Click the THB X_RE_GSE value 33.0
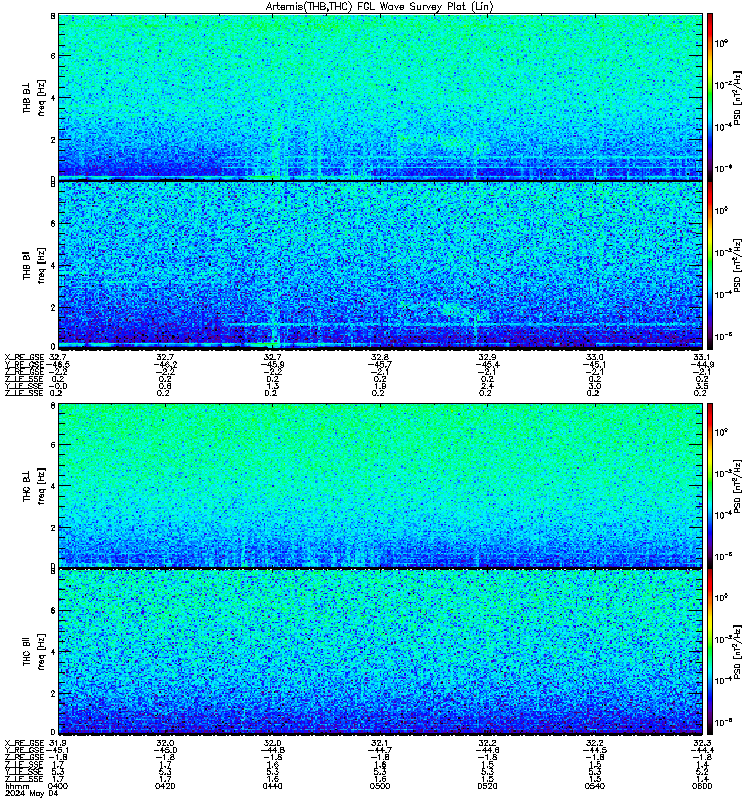Image resolution: width=750 pixels, height=800 pixels. [x=594, y=357]
